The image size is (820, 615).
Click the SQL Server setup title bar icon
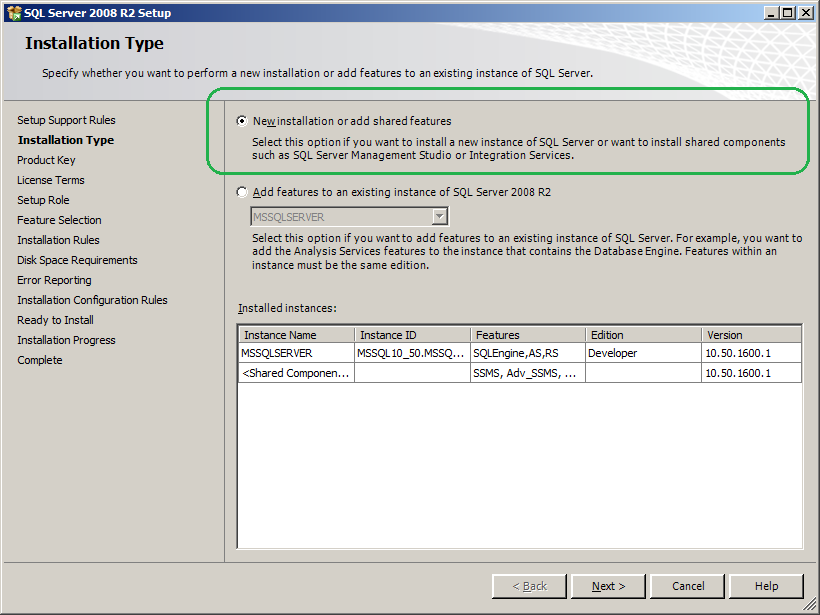[14, 13]
